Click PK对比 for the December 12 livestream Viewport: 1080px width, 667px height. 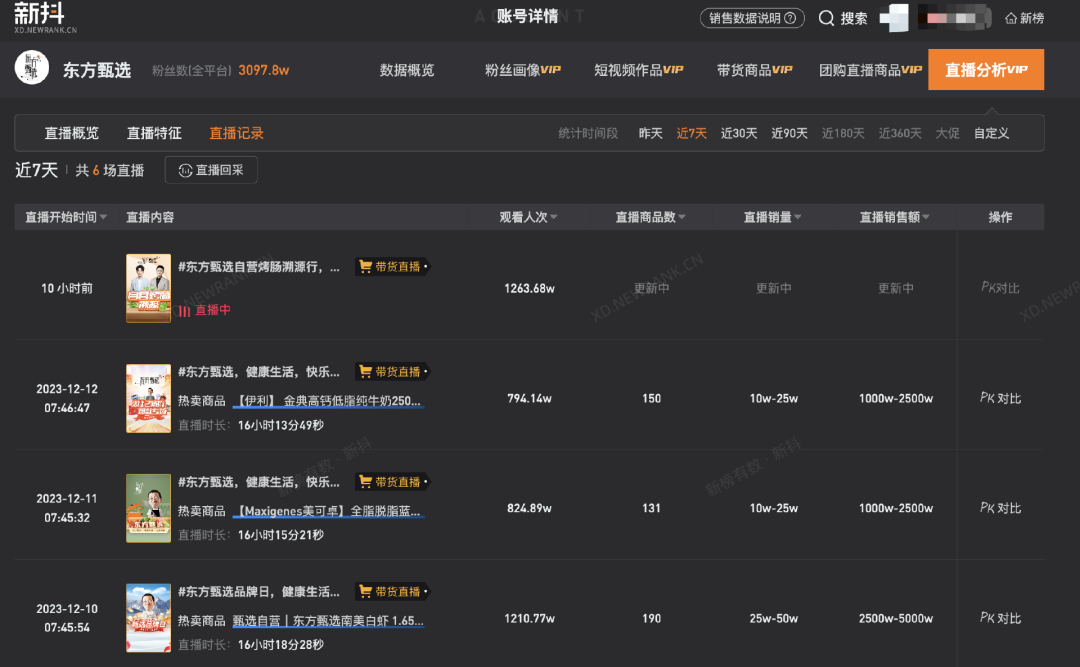(1001, 397)
